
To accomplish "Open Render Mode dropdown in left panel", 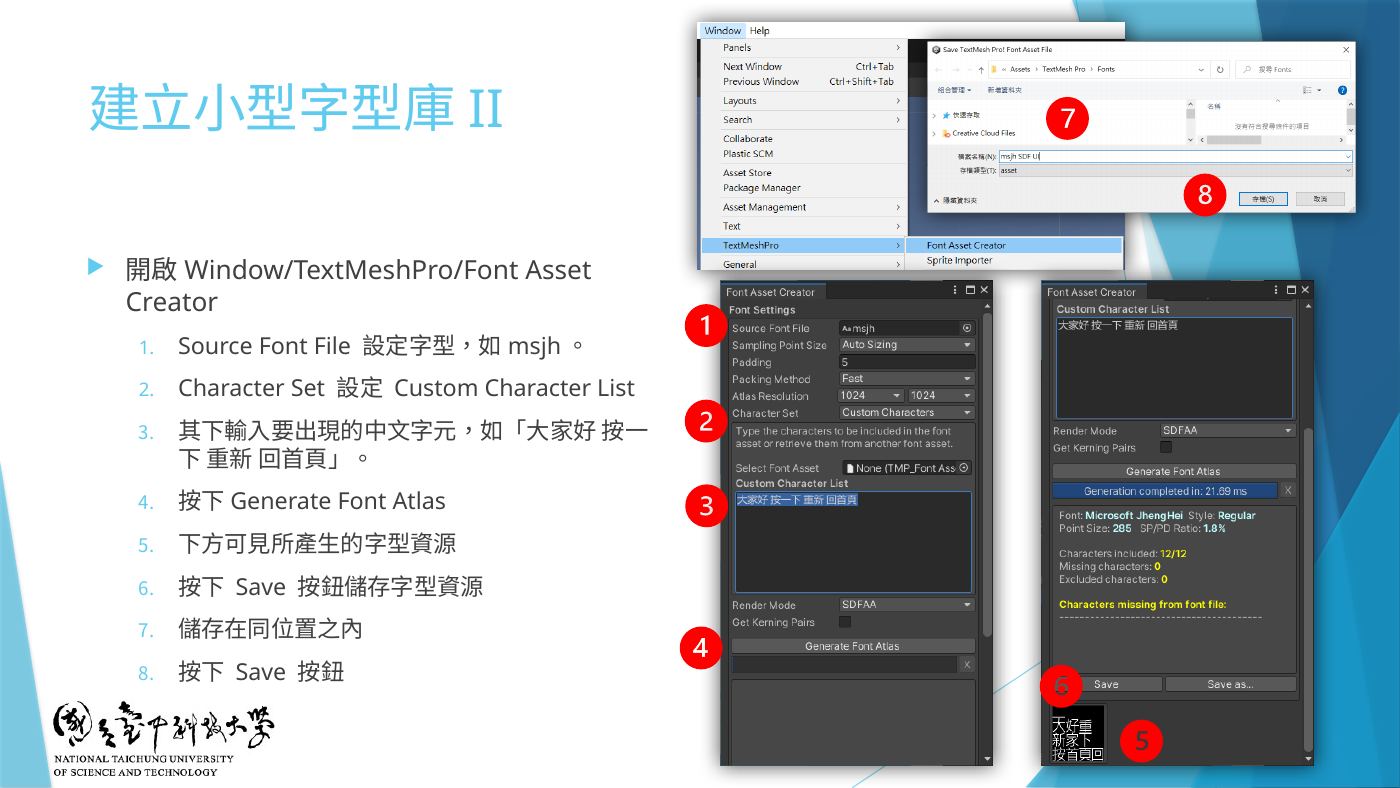I will [x=906, y=605].
